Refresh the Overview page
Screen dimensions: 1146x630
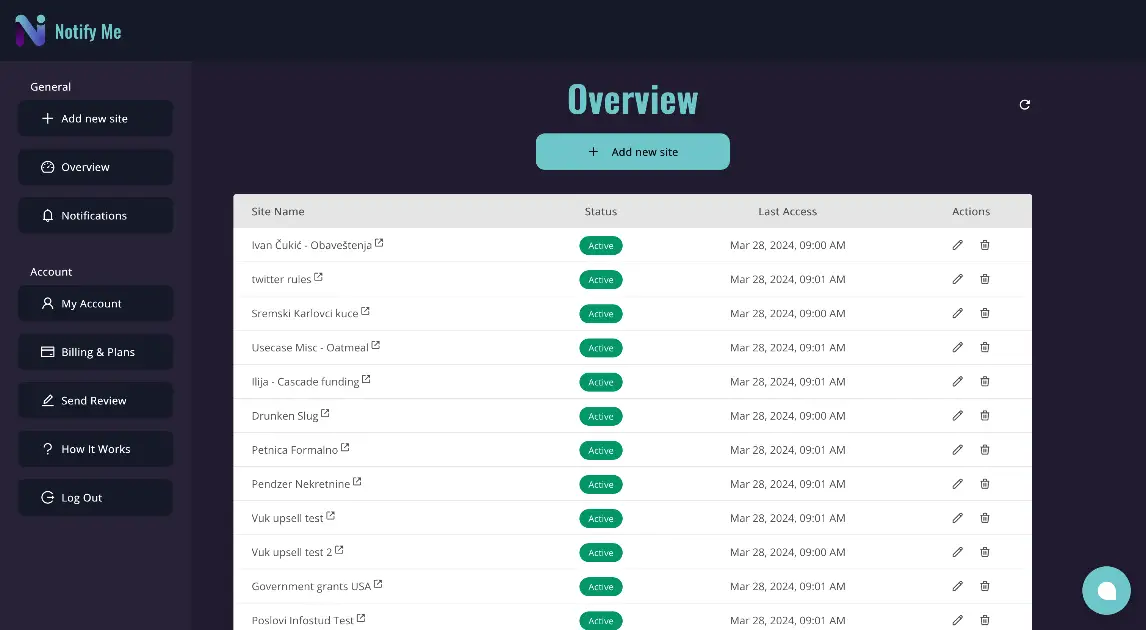point(1024,105)
